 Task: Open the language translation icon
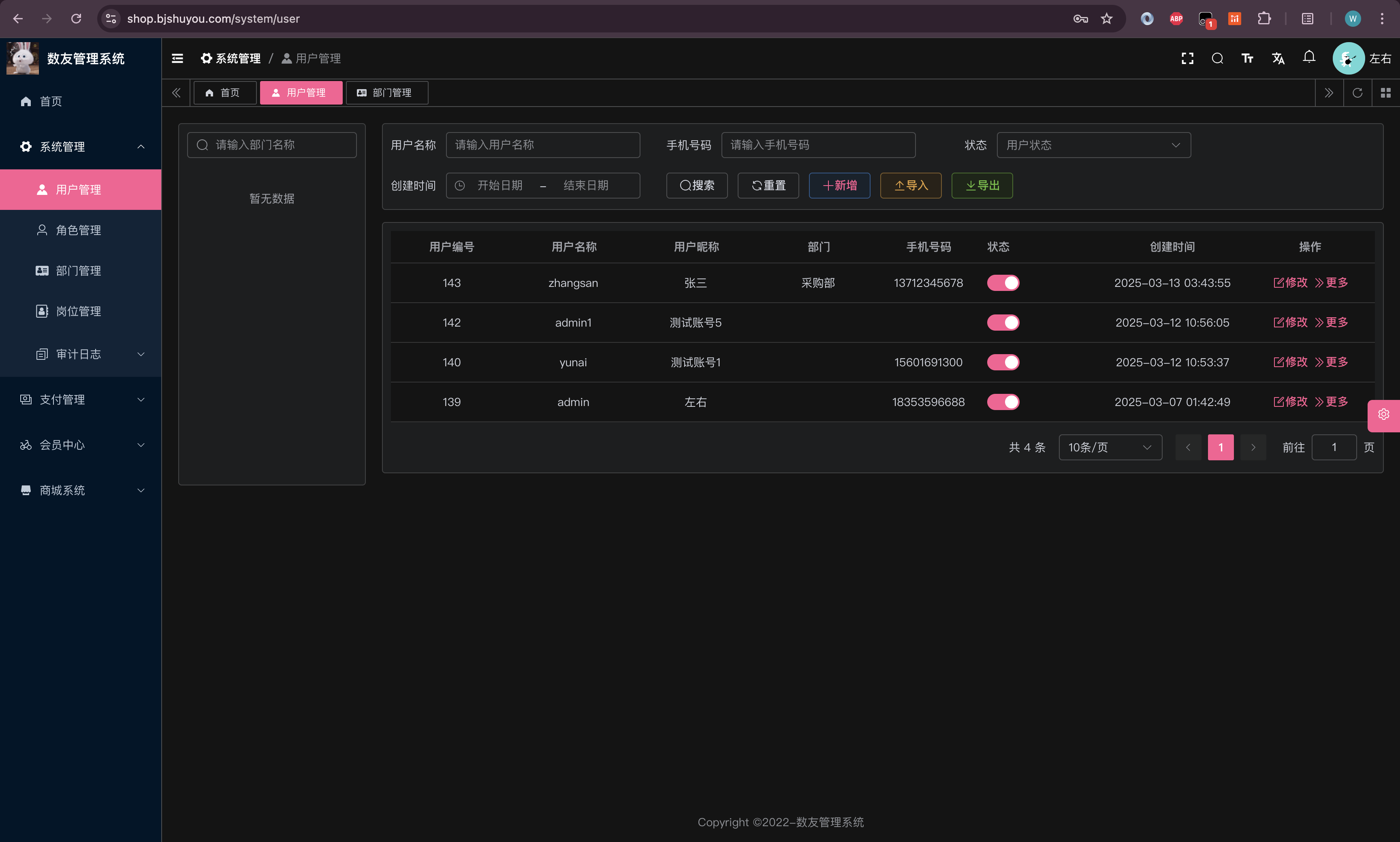pos(1278,58)
